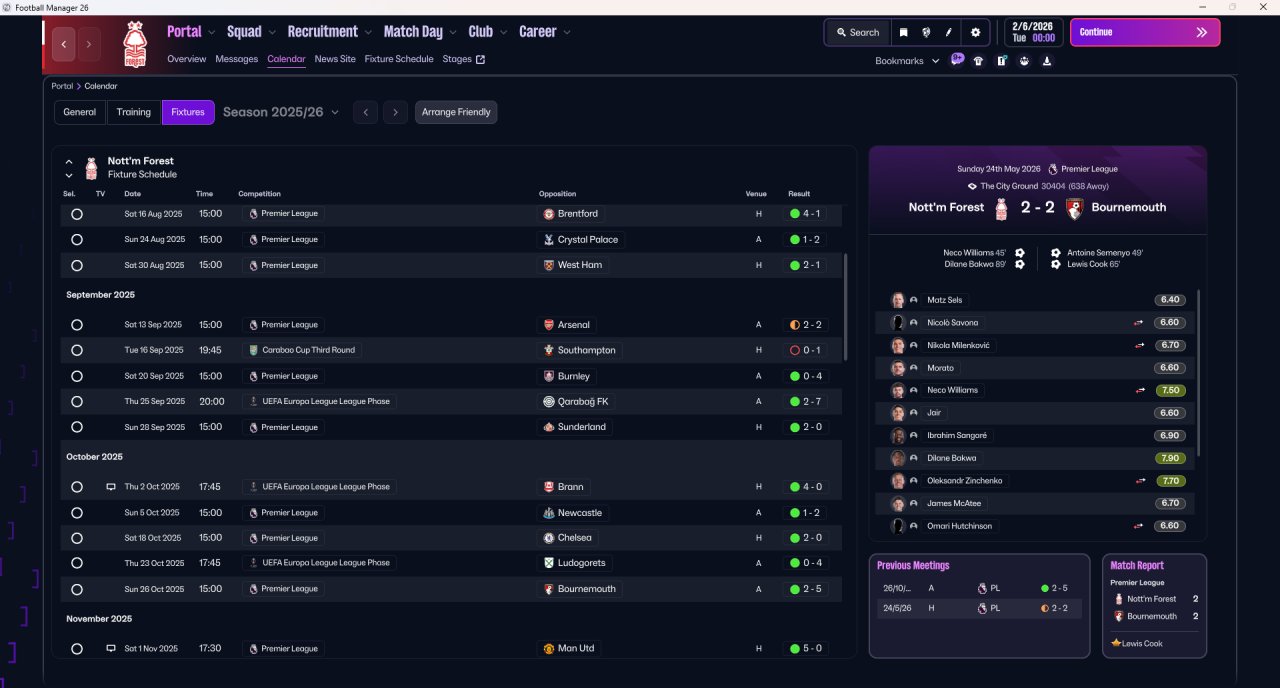Click the TV icon on Brann fixture row
This screenshot has height=688, width=1280.
(x=111, y=487)
